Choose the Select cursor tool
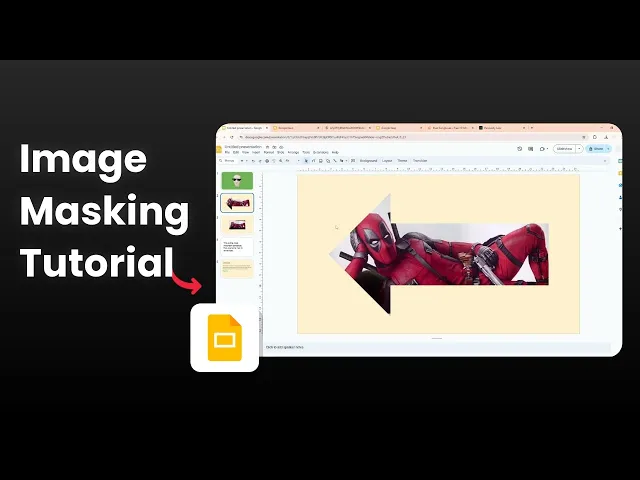This screenshot has width=640, height=480. 306,161
